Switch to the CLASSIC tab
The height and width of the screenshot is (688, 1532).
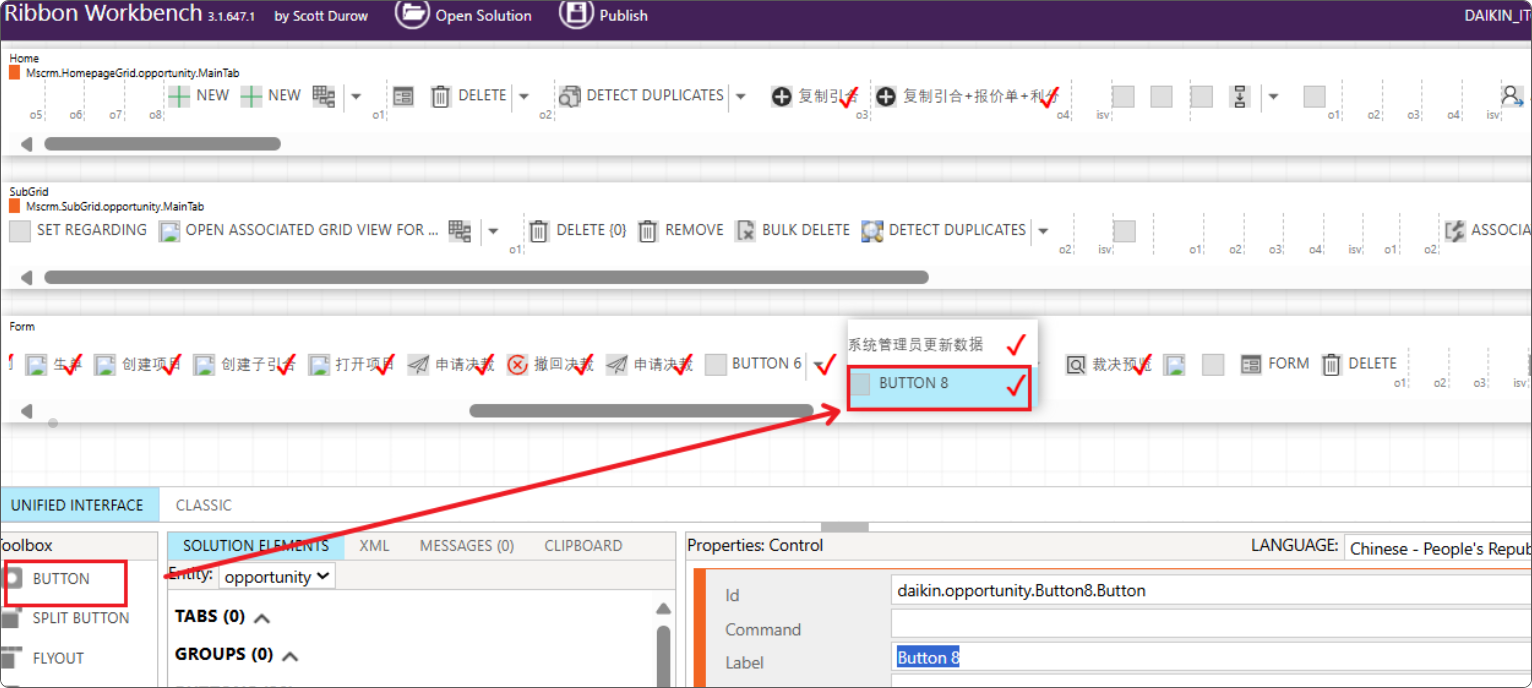pyautogui.click(x=203, y=505)
